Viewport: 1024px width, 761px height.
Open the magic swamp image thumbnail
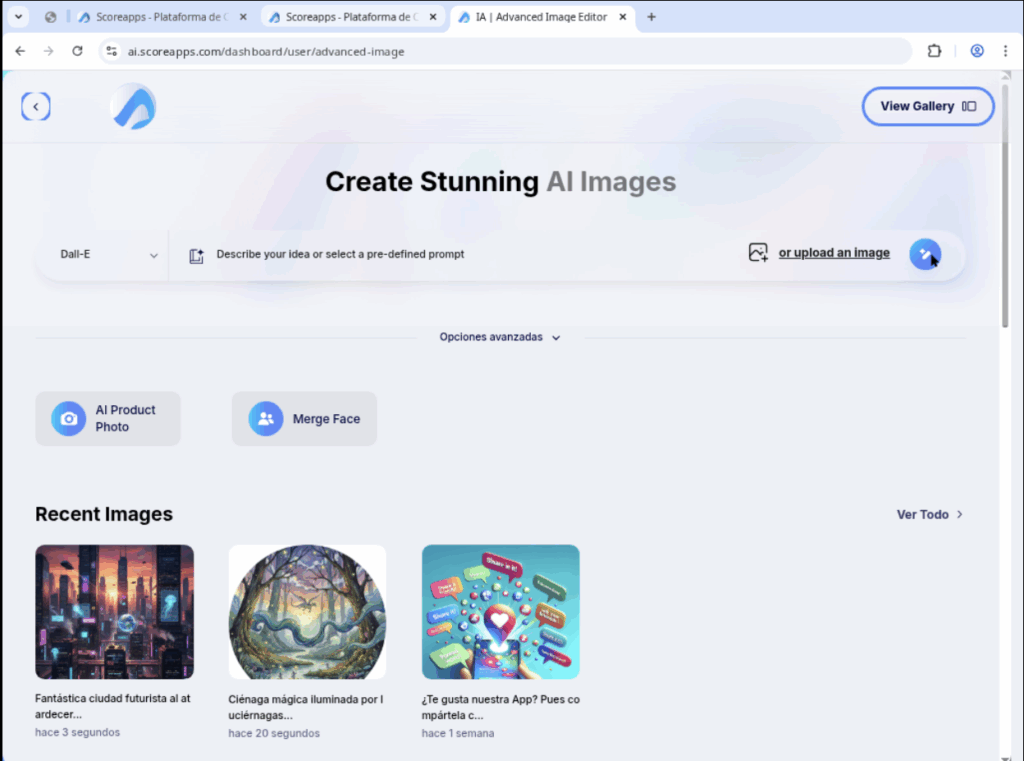(x=307, y=612)
